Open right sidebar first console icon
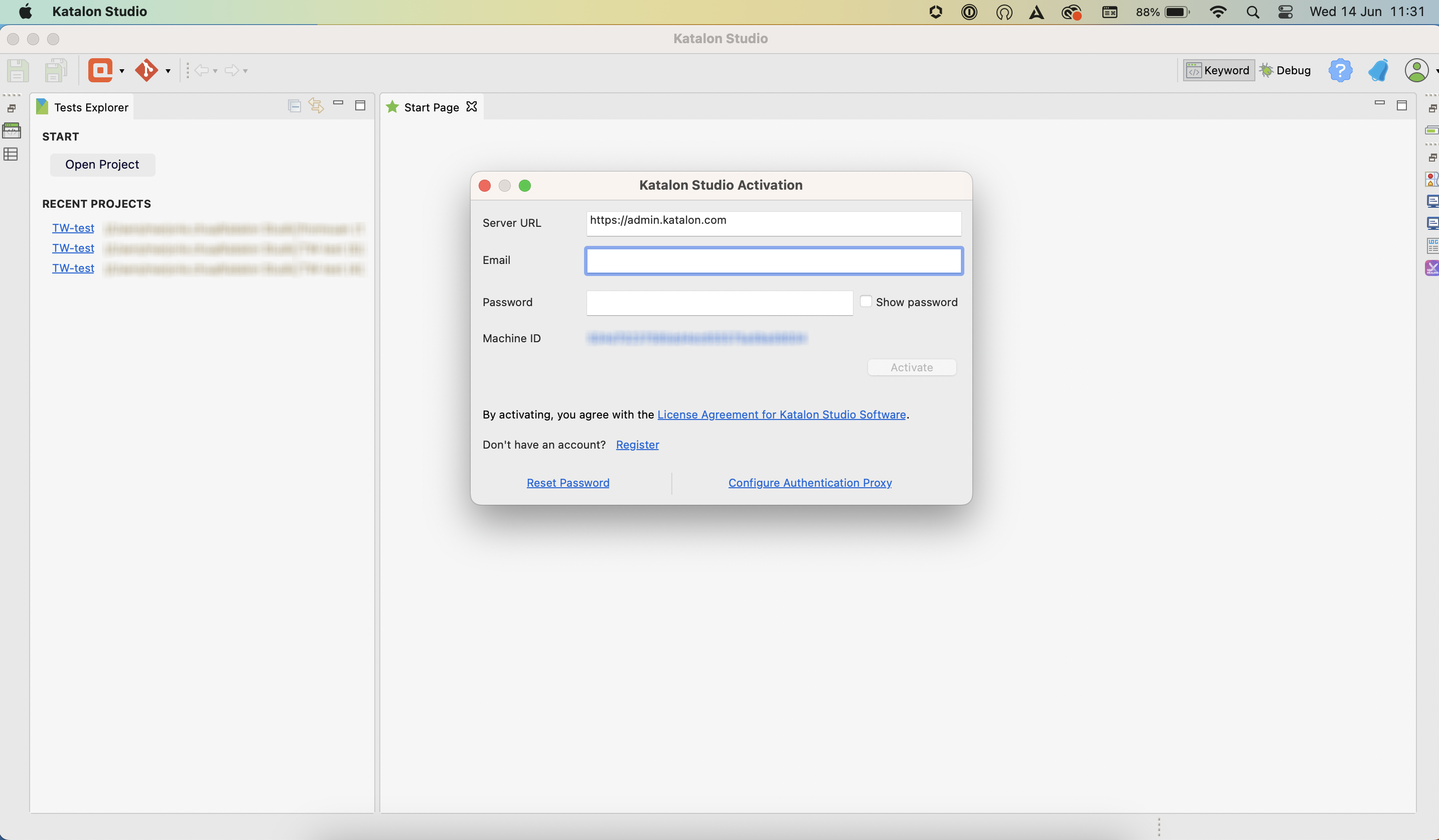Screen dimensions: 1439x840 pyautogui.click(x=1432, y=201)
